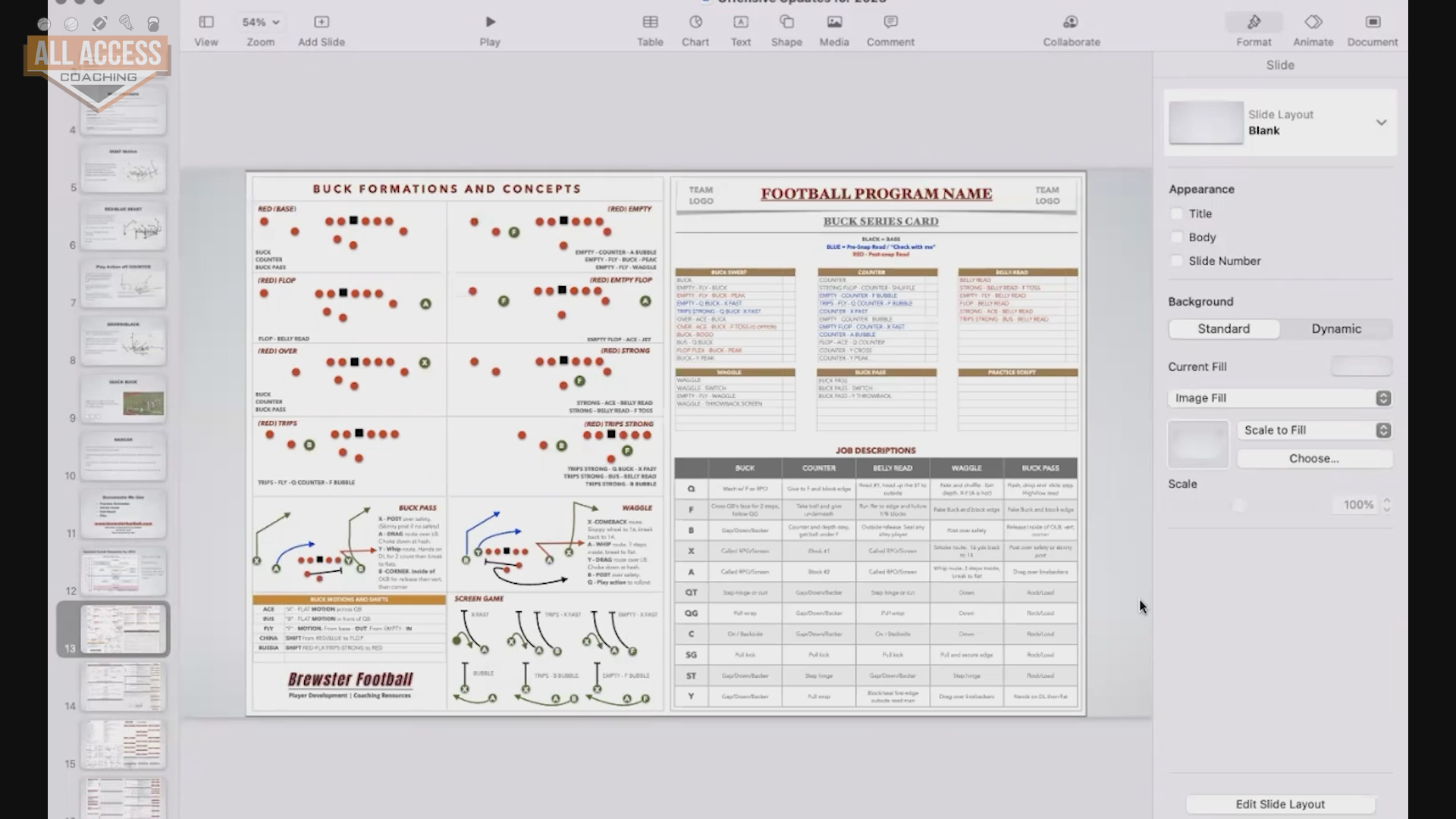The image size is (1456, 819).
Task: Enable the Body checkbox
Action: tap(1177, 237)
